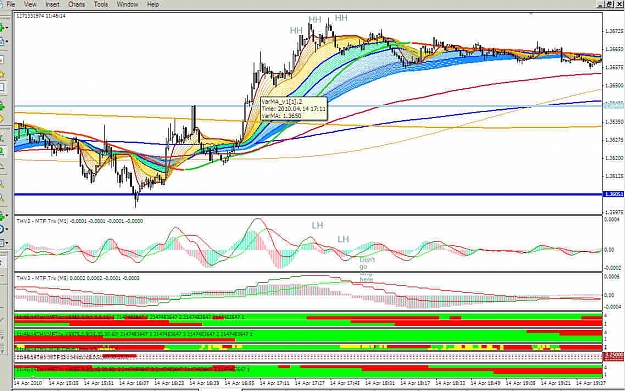This screenshot has width=625, height=391.
Task: Expand the arrow beside the blue circle icon
Action: pos(7,230)
